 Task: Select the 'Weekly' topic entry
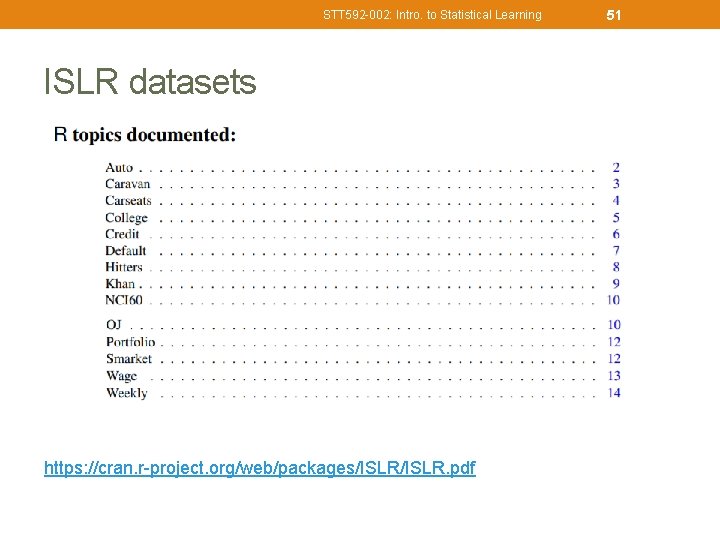(x=127, y=393)
